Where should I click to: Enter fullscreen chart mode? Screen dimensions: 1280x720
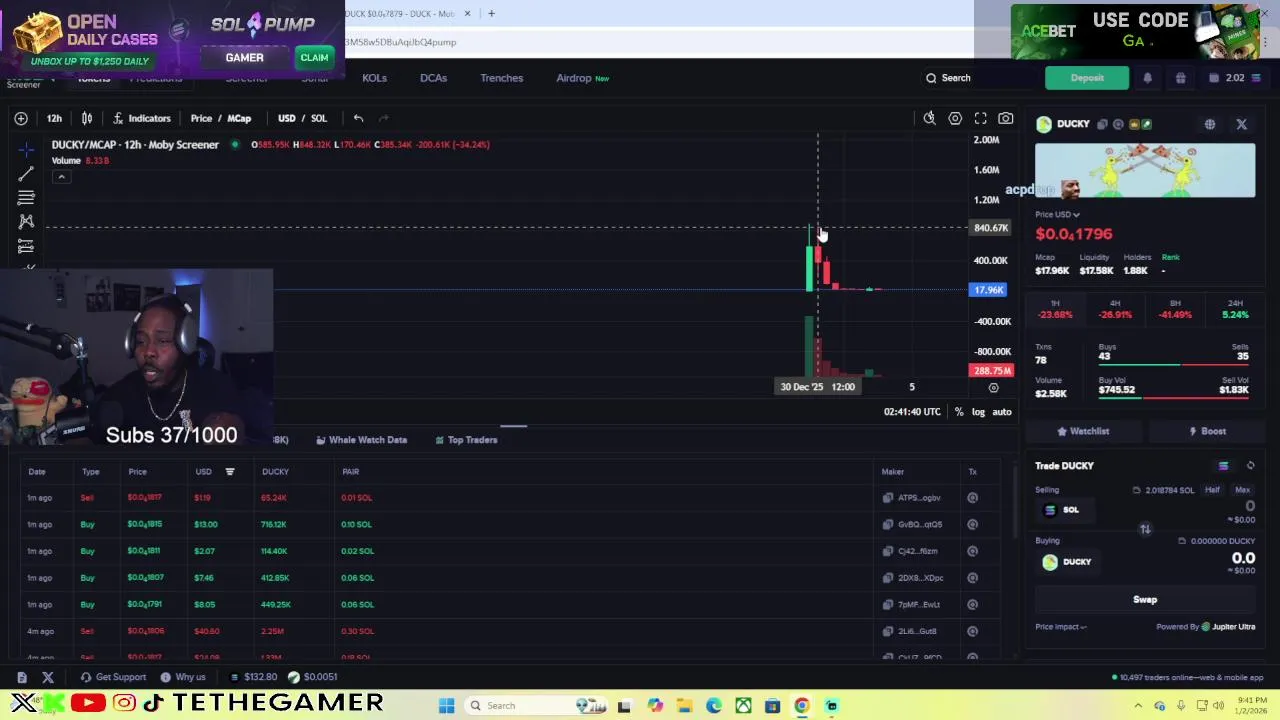[981, 118]
